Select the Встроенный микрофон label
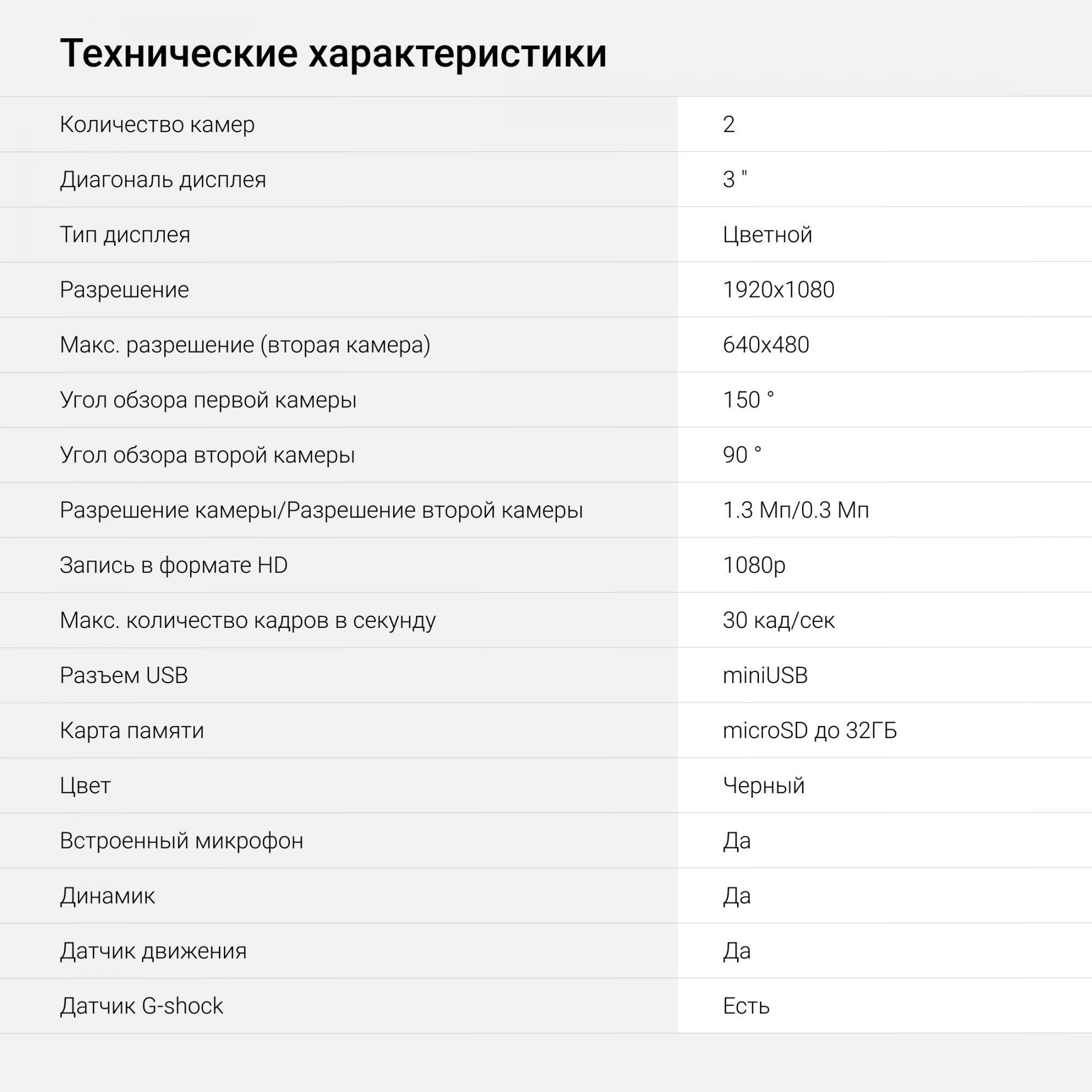Screen dimensions: 1092x1092 (182, 840)
